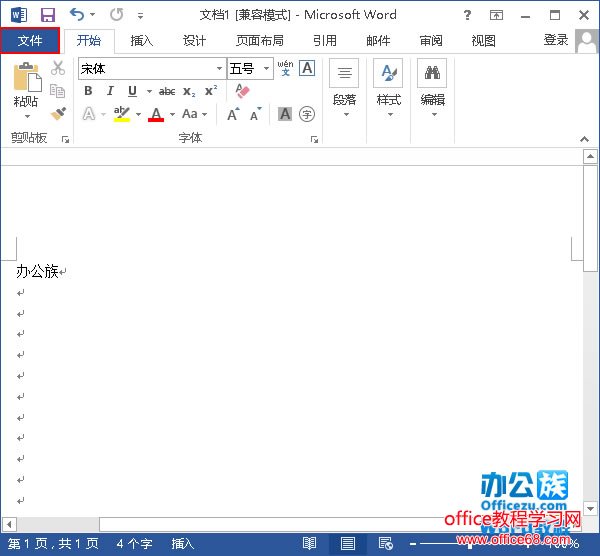
Task: Open the 编辑 Editing group
Action: click(432, 89)
